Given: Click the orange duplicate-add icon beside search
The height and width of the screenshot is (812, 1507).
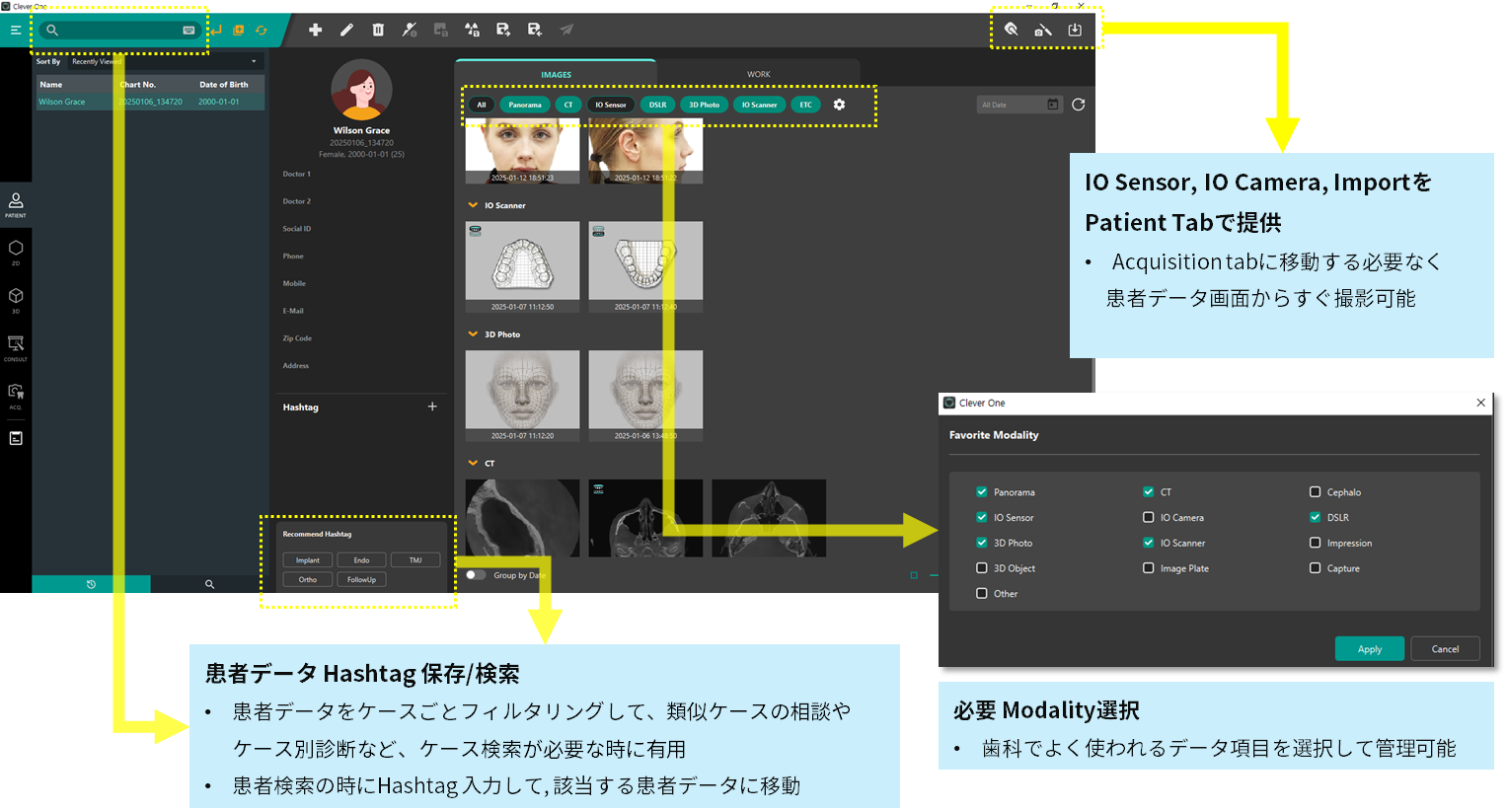Looking at the screenshot, I should pos(238,30).
